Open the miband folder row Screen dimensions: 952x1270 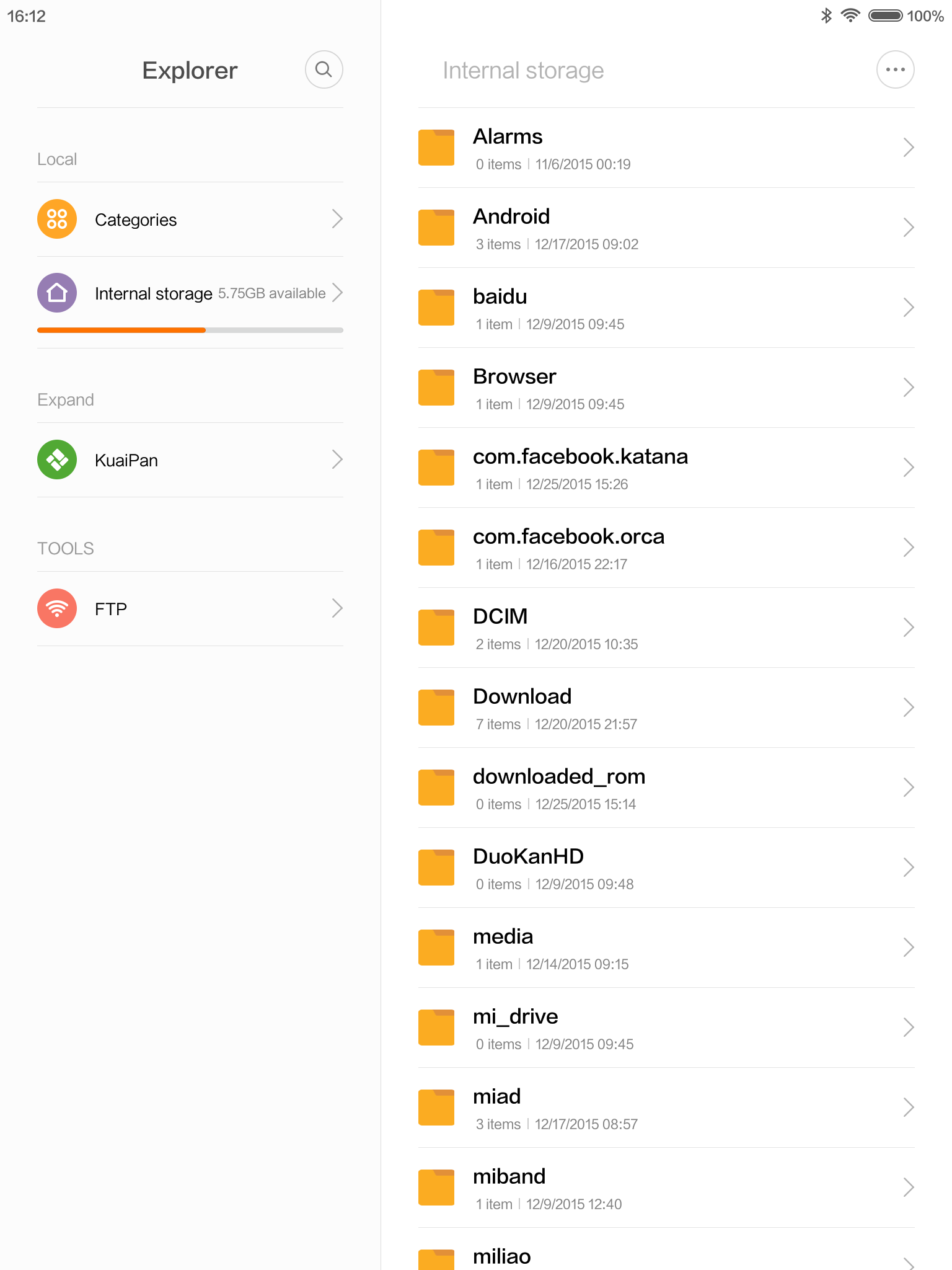click(x=666, y=1188)
